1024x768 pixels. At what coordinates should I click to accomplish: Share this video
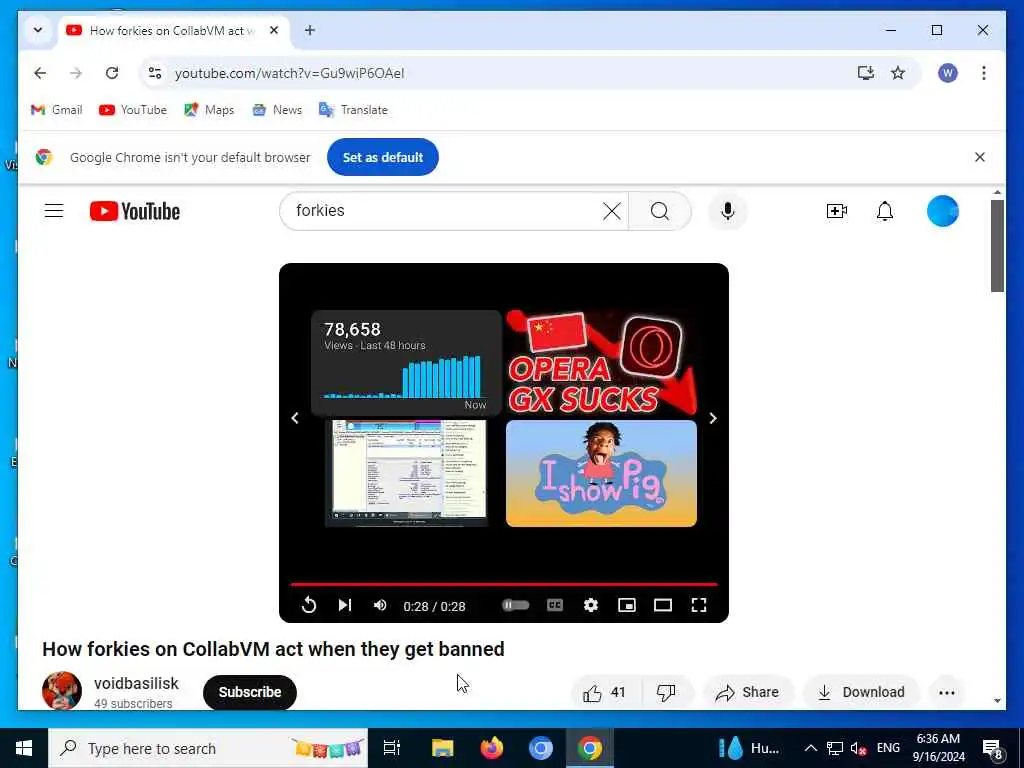(x=748, y=692)
